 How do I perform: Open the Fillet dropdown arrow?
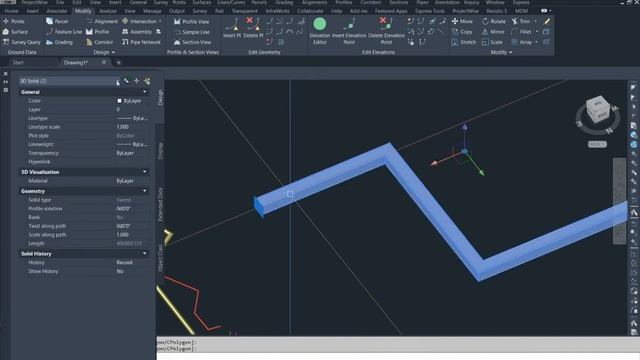click(x=537, y=31)
